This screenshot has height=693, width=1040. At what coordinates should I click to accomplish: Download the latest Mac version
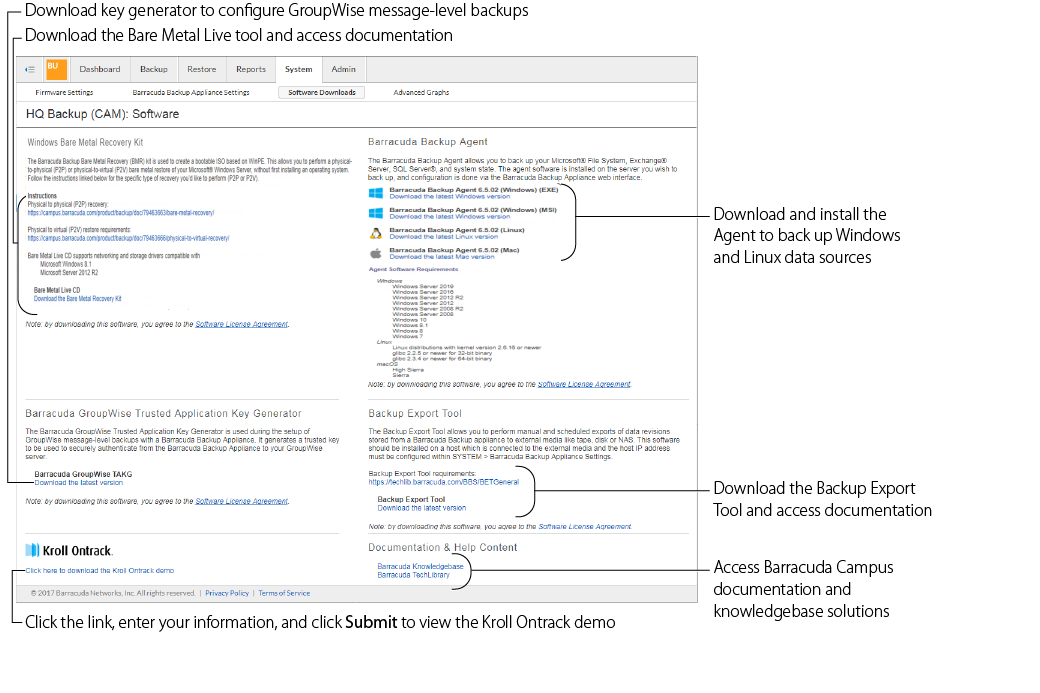[442, 257]
